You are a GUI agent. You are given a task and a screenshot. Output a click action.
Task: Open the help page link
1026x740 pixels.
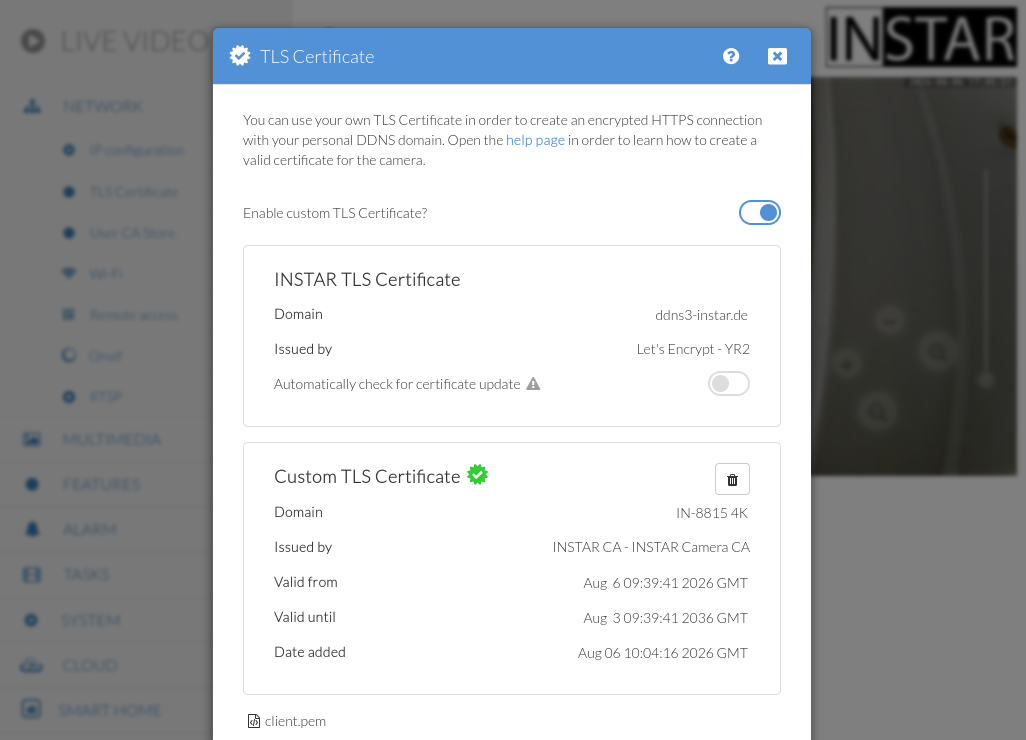pos(535,140)
